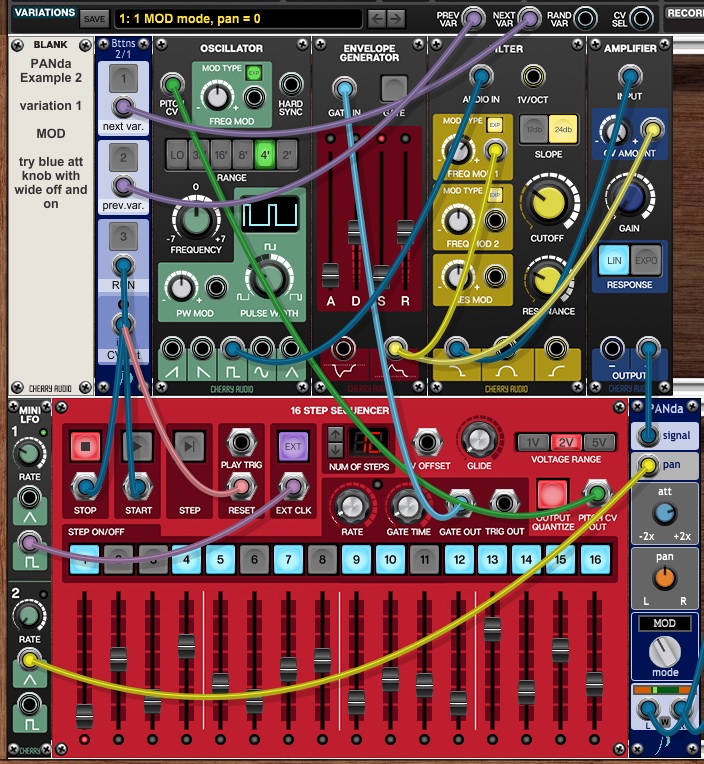The width and height of the screenshot is (704, 764).
Task: Select the 24db filter slope
Action: 562,133
